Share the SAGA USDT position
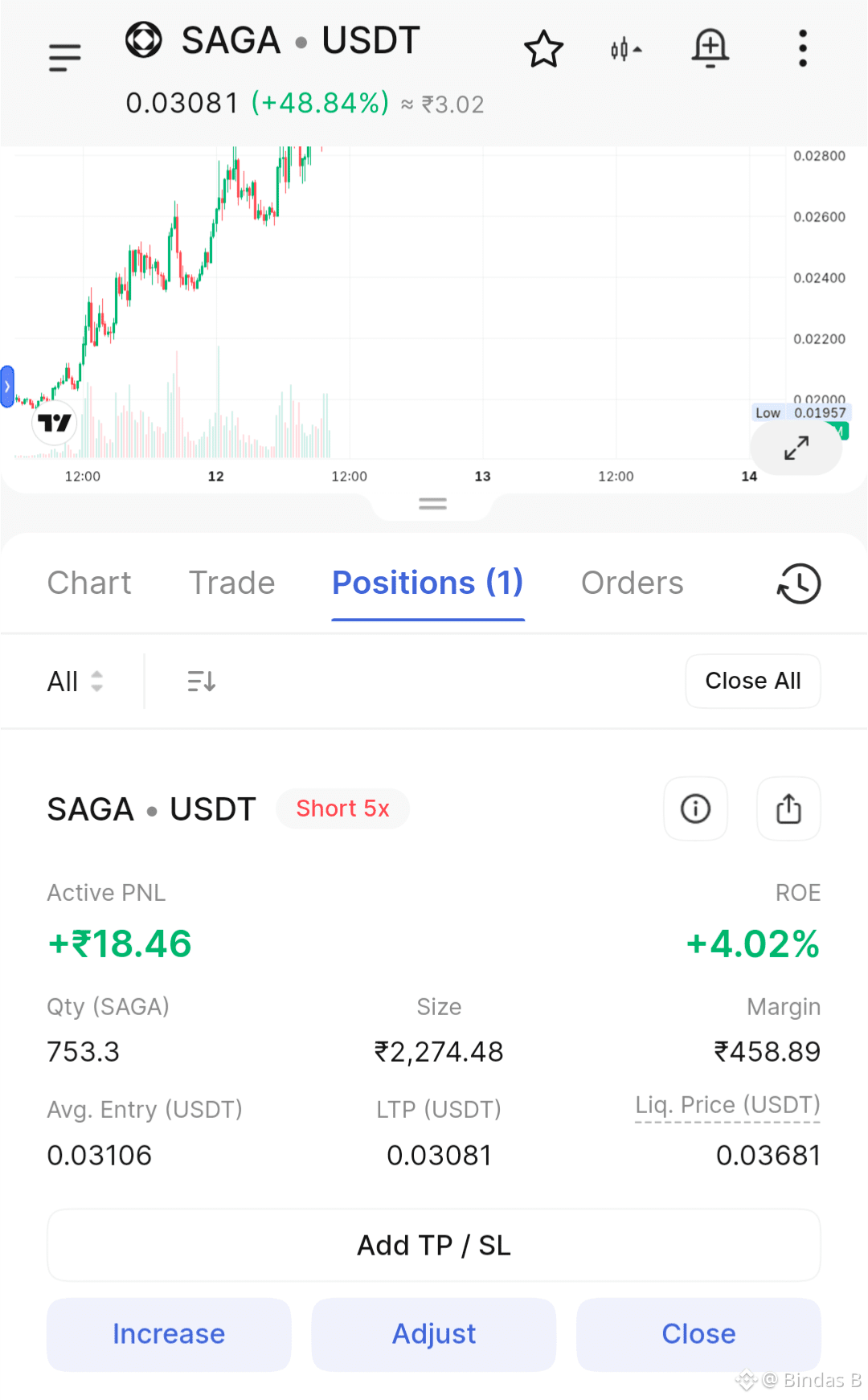Screen dimensions: 868x1400 click(x=789, y=808)
